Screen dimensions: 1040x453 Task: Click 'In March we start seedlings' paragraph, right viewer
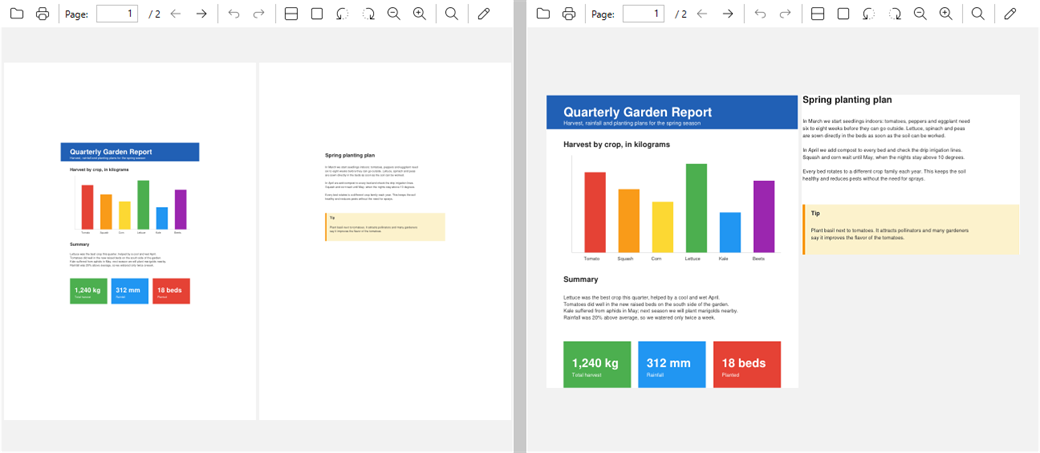point(886,128)
